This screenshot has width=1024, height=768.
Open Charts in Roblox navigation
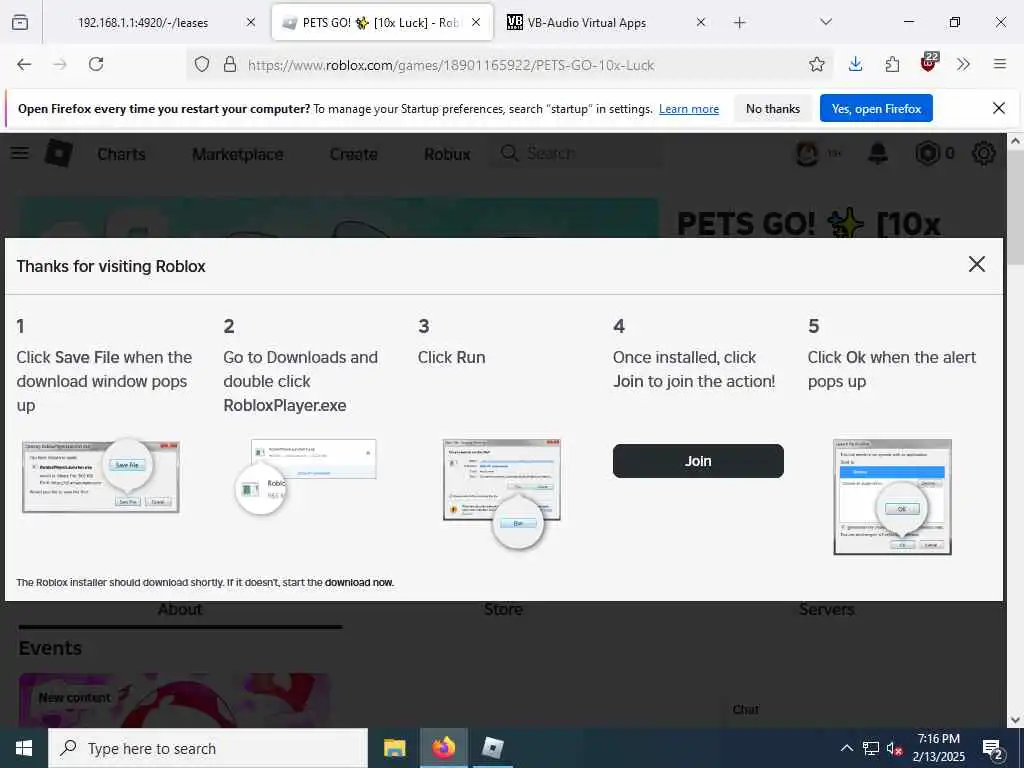click(121, 154)
